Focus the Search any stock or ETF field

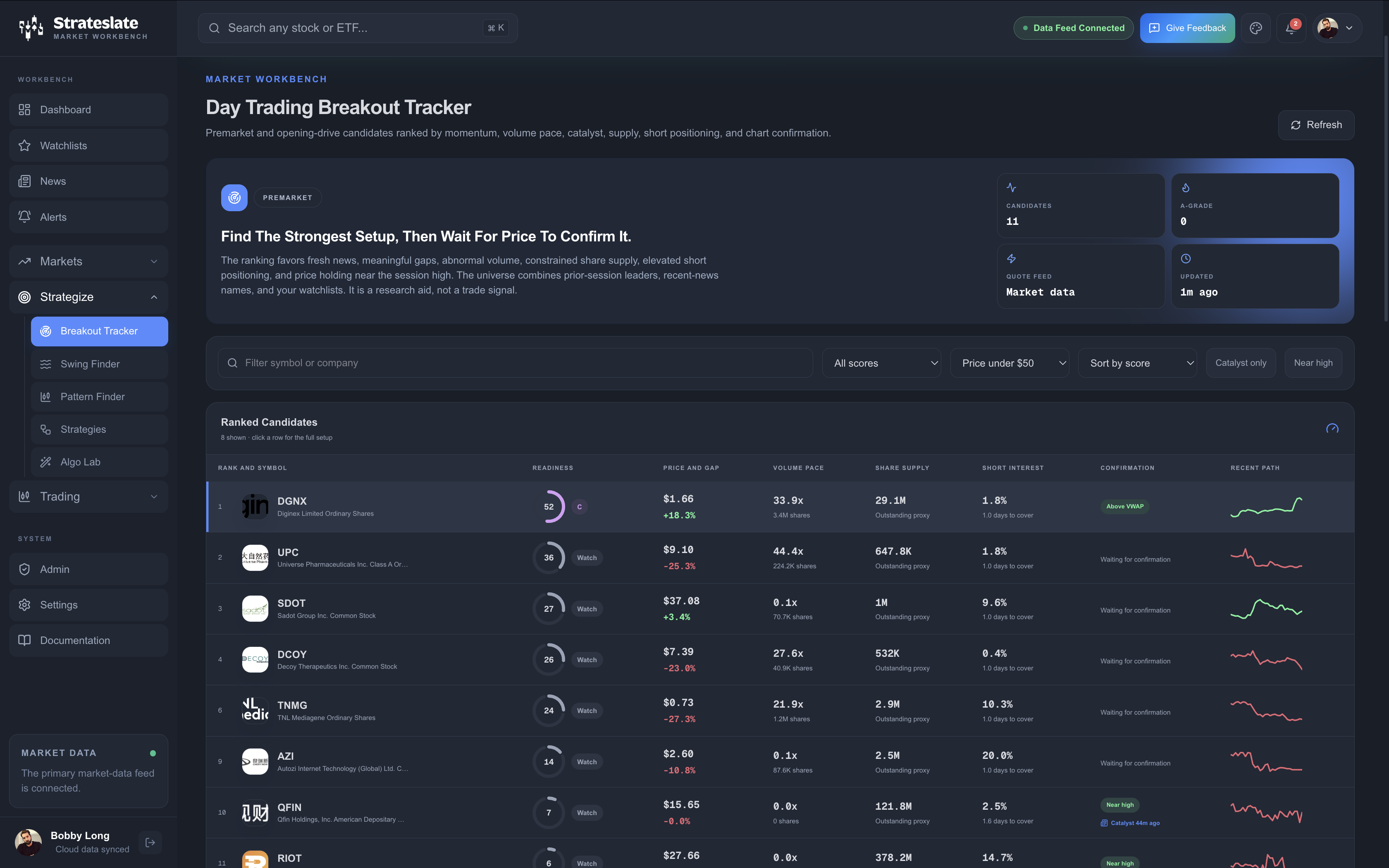(358, 28)
